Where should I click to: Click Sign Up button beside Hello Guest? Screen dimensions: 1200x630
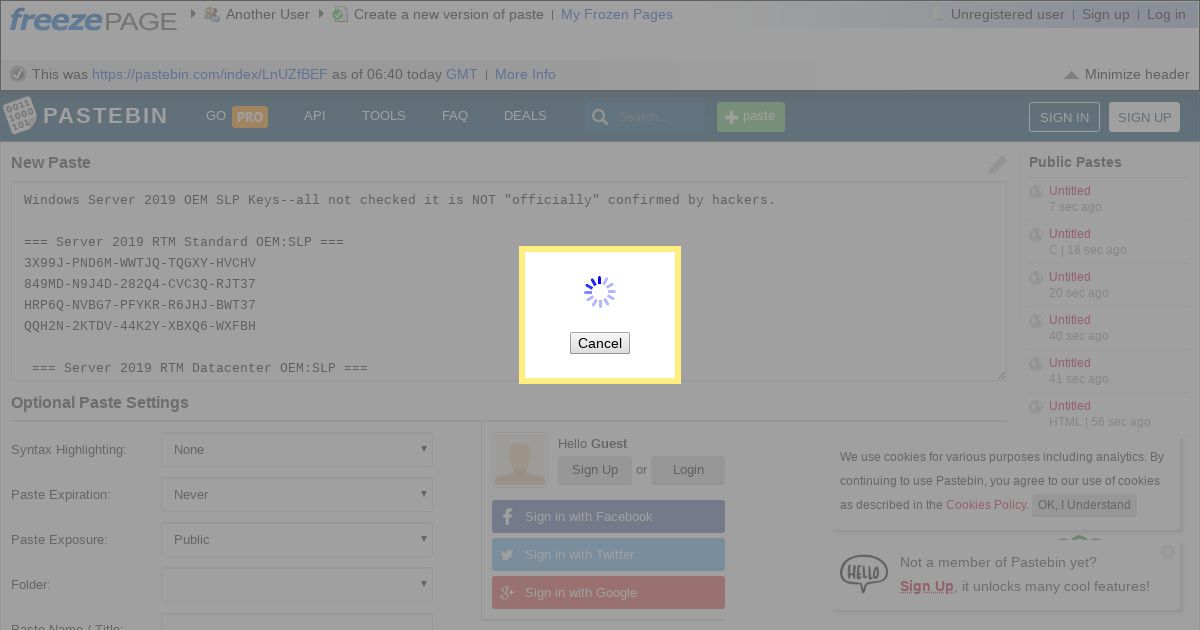(595, 470)
